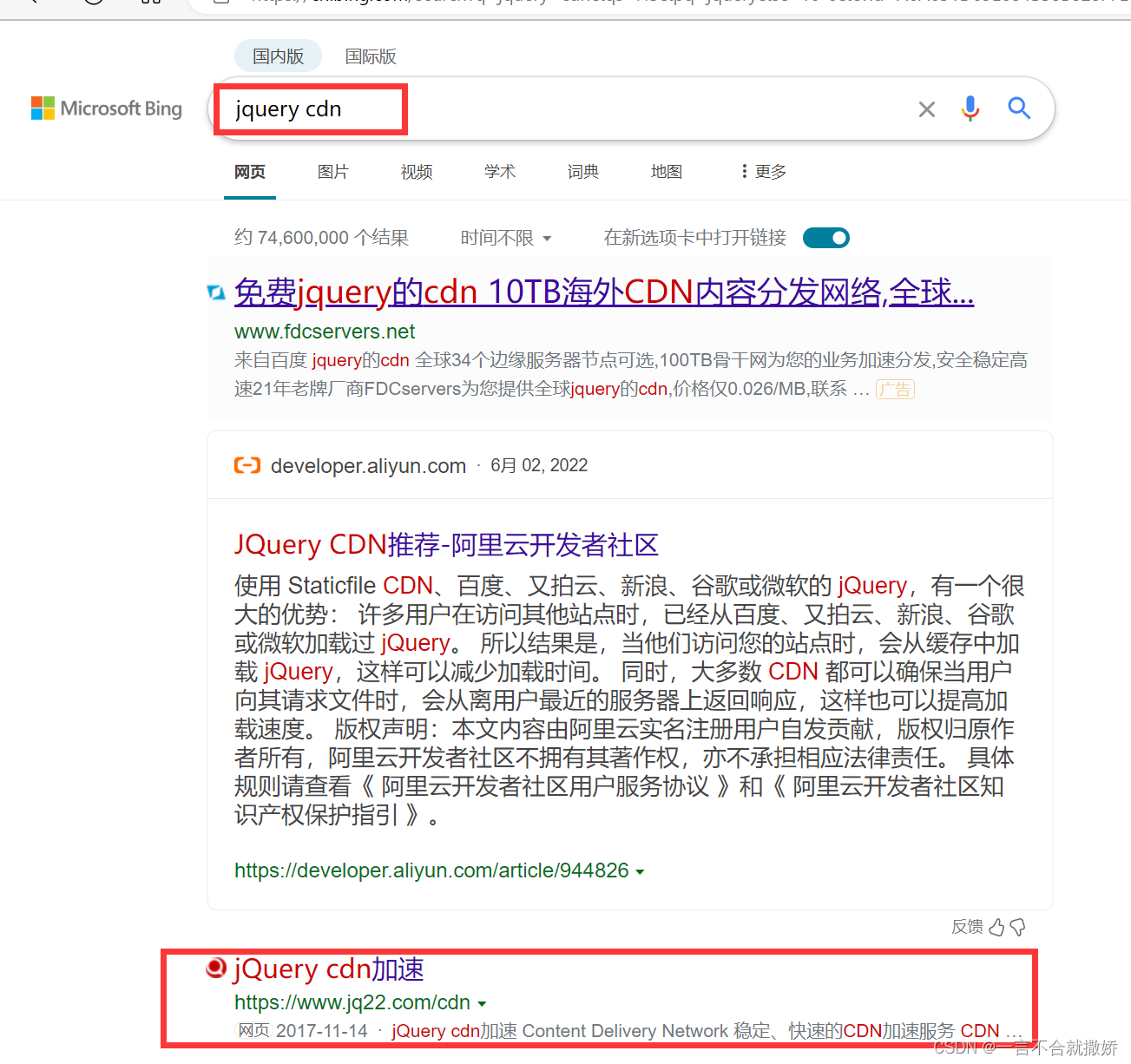Screen dimensions: 1131x1064
Task: Toggle open links in new tab switch
Action: pos(826,238)
